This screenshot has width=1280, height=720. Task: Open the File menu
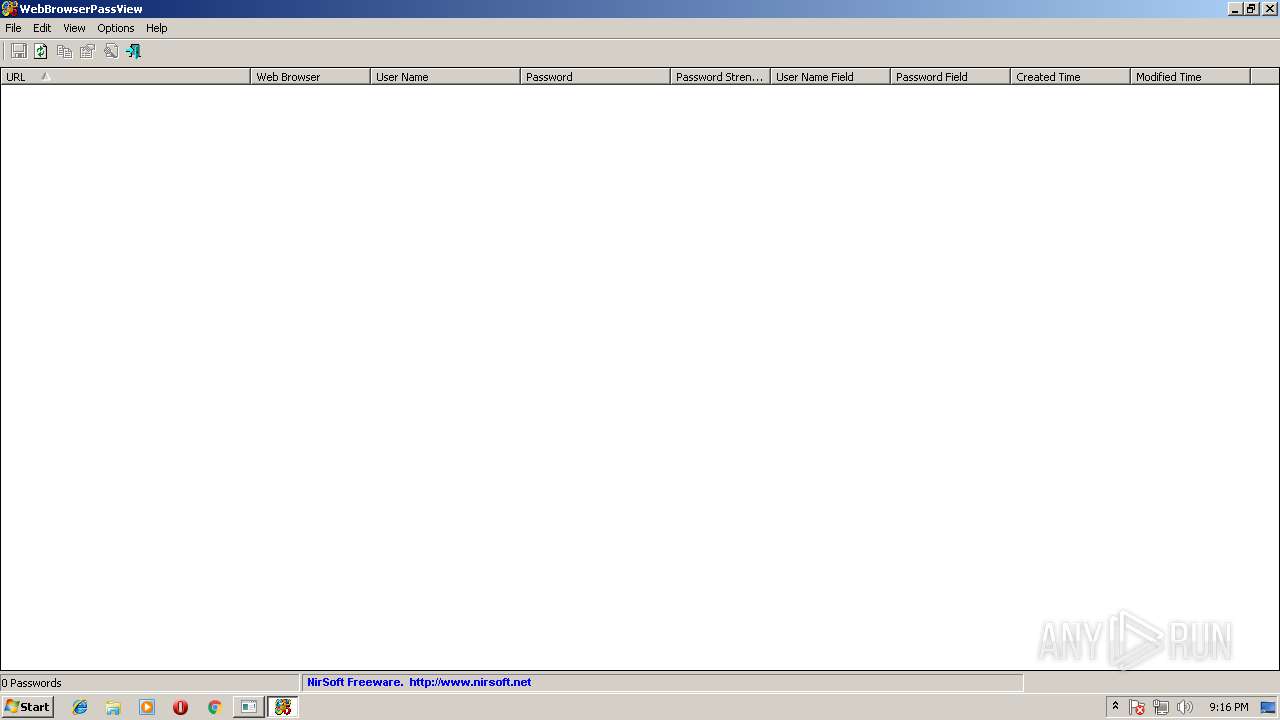point(13,28)
